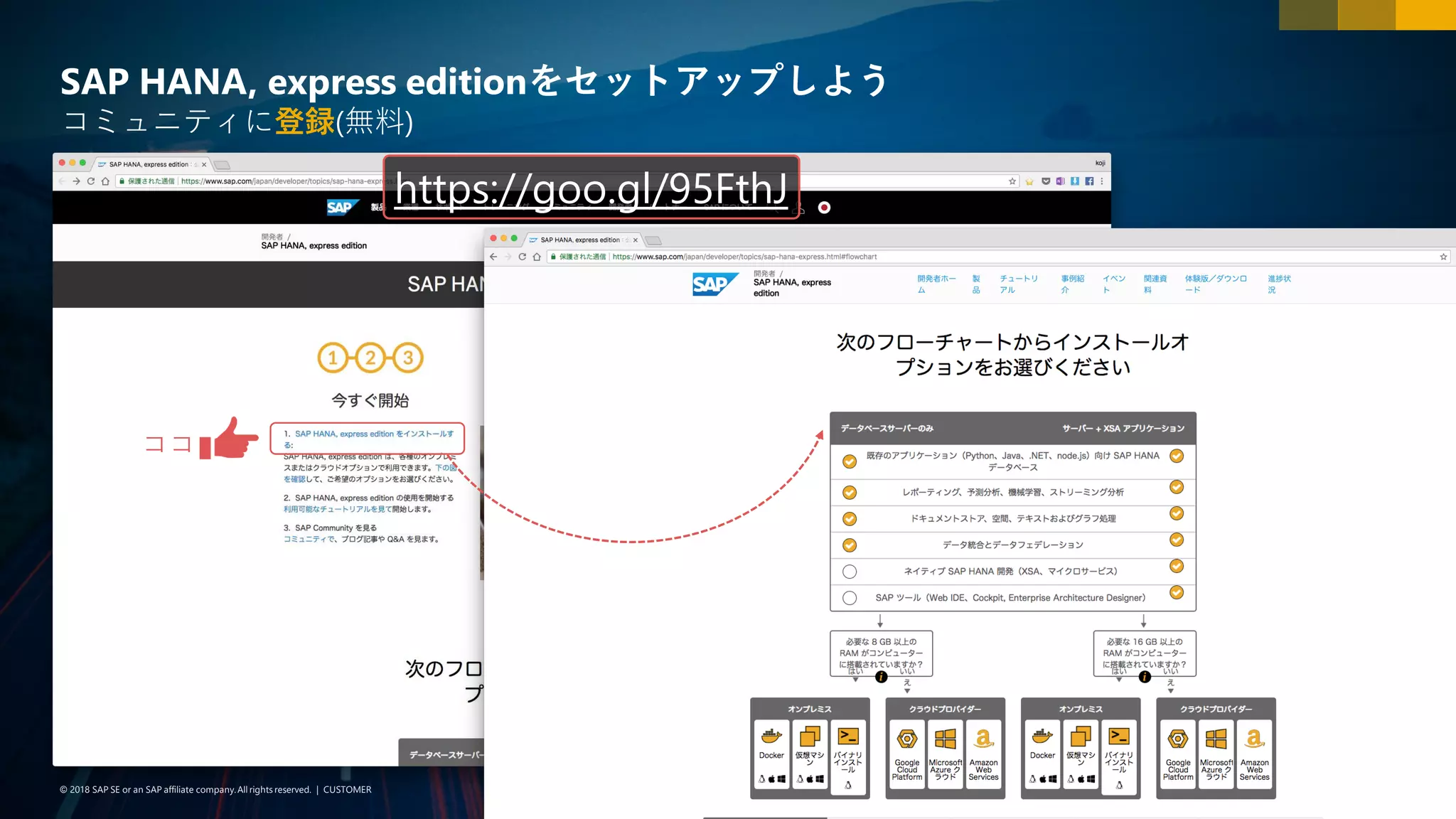Pick Google Cloud Platform under the 8 GB branch

coord(907,755)
